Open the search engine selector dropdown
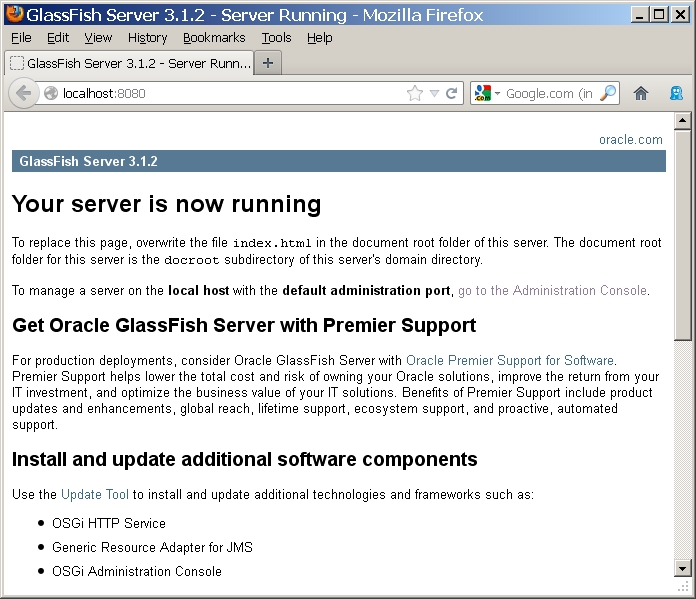696x599 pixels. (x=487, y=93)
